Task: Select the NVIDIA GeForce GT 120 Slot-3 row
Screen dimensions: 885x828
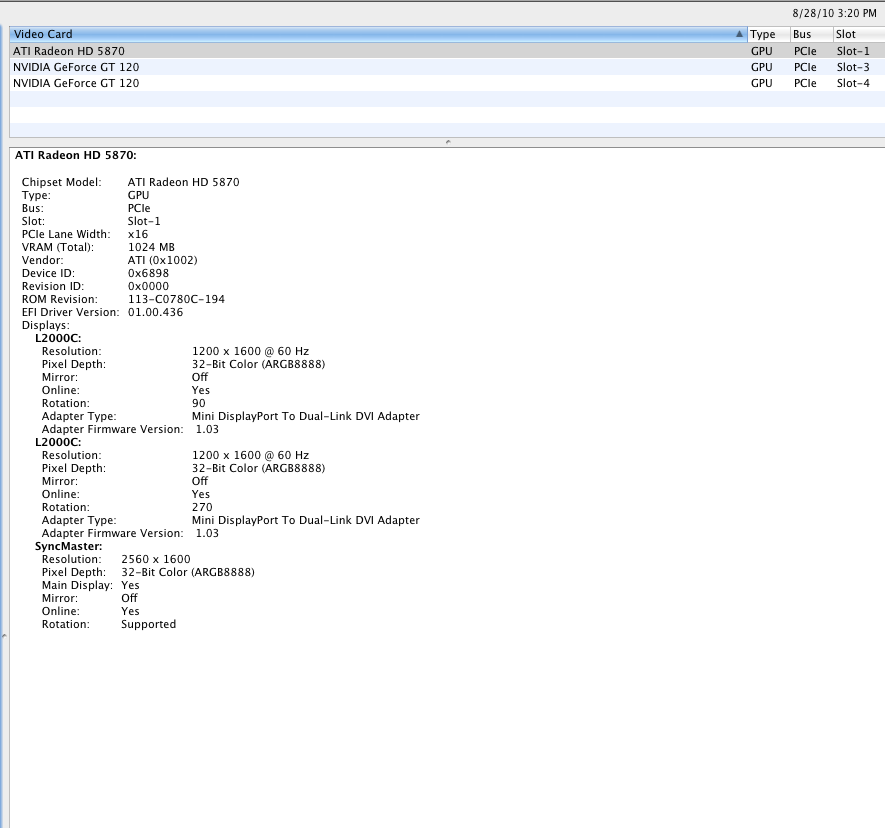Action: (447, 67)
